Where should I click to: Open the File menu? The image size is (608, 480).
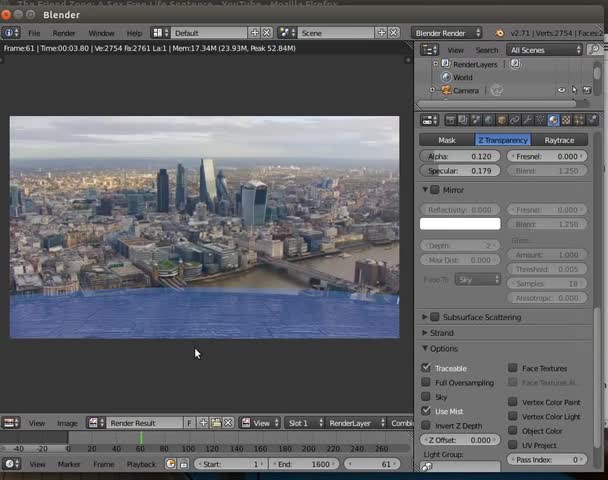point(34,33)
